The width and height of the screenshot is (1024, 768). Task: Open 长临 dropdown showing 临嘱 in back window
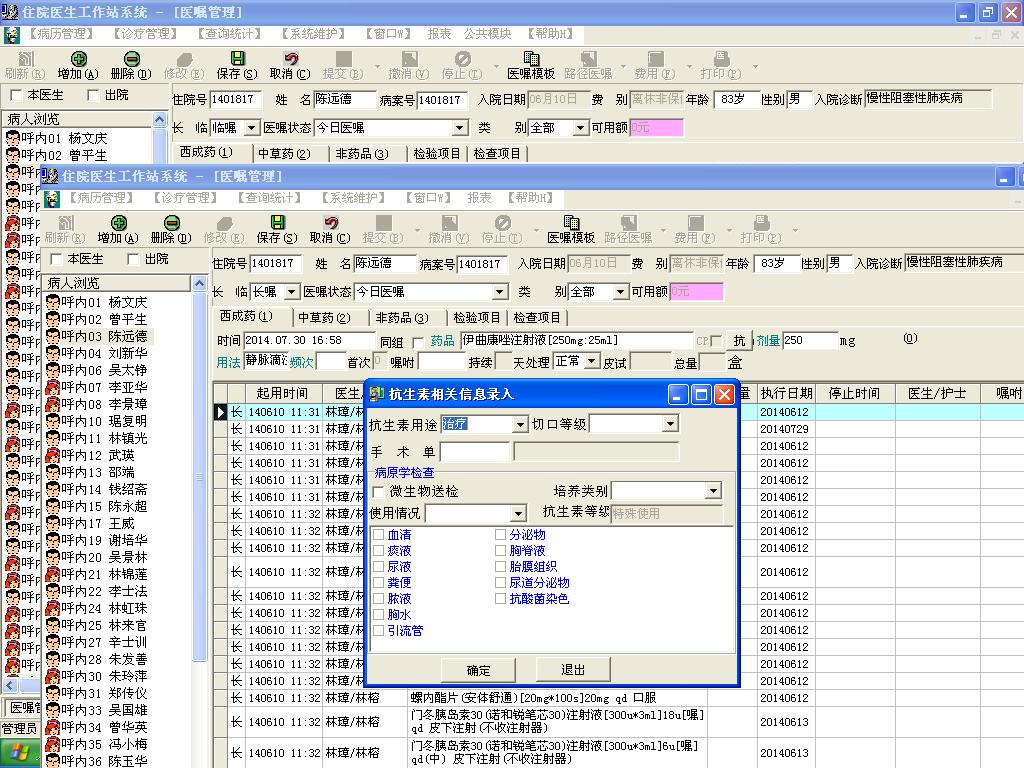point(251,128)
